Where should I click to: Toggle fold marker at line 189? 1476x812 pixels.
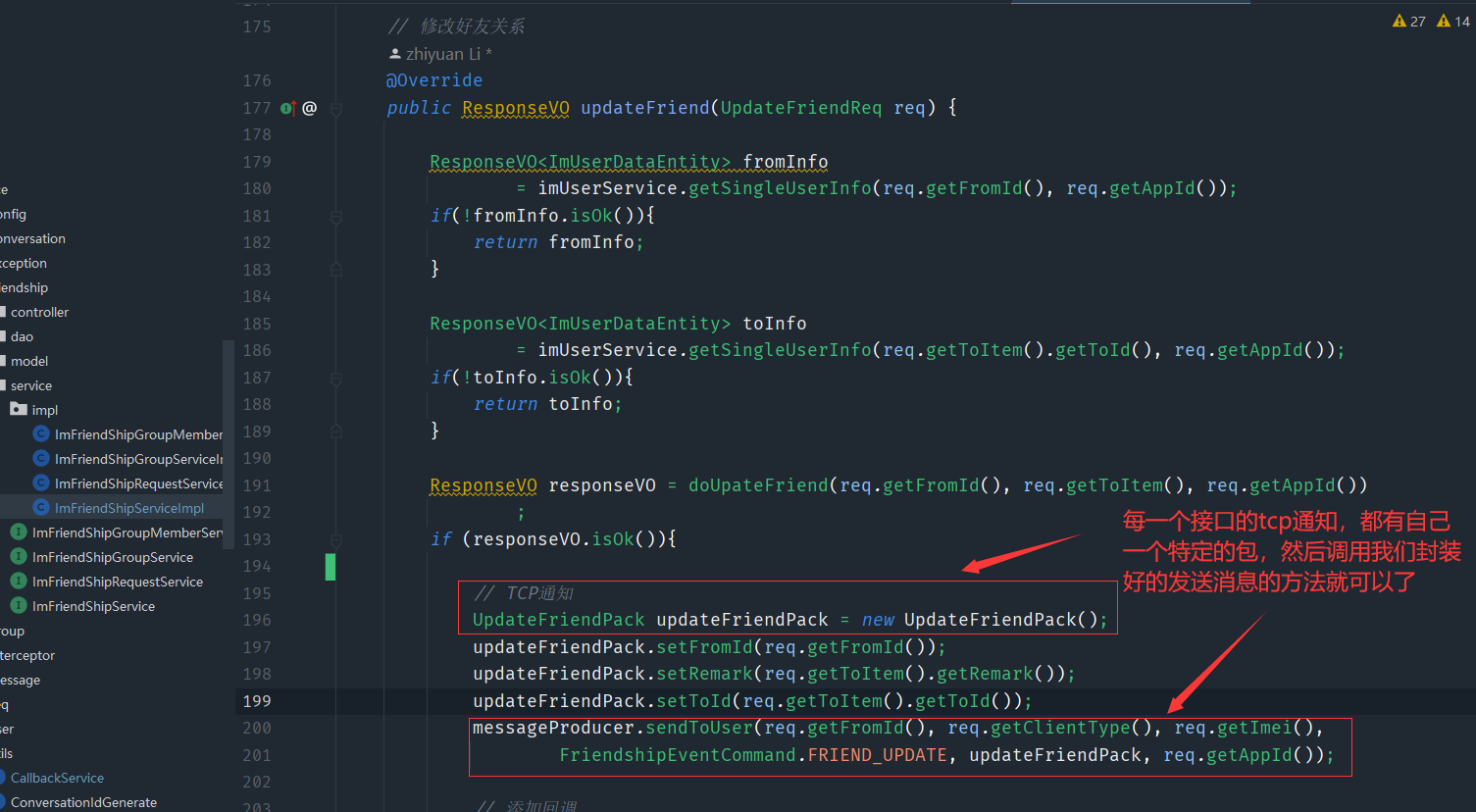tap(336, 431)
